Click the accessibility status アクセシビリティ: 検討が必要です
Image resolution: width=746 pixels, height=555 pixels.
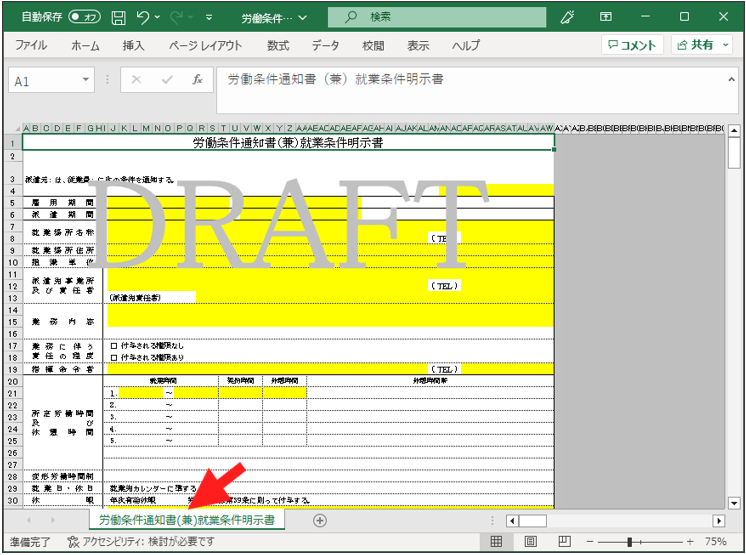pyautogui.click(x=141, y=542)
